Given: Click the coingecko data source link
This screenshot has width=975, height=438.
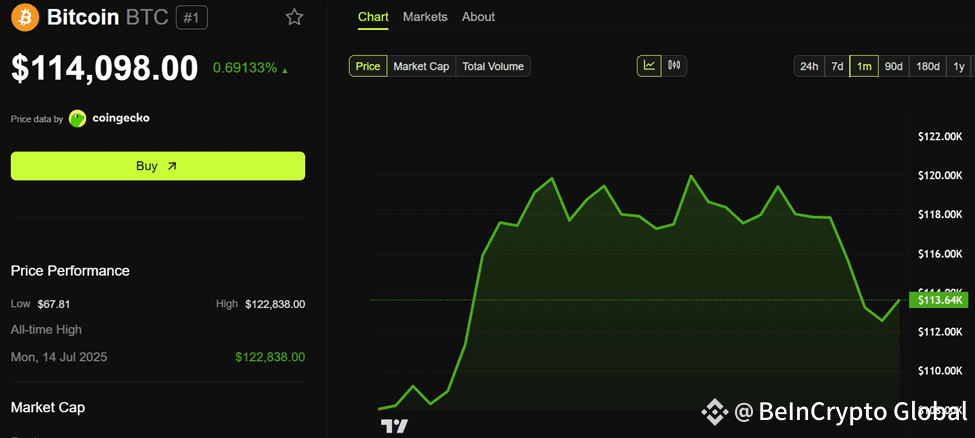Looking at the screenshot, I should (x=121, y=118).
